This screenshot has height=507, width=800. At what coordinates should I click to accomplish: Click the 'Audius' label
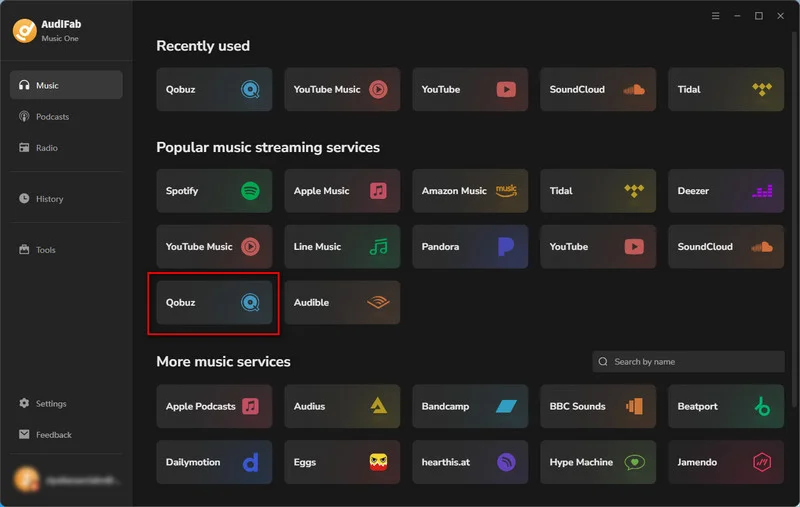(x=309, y=406)
